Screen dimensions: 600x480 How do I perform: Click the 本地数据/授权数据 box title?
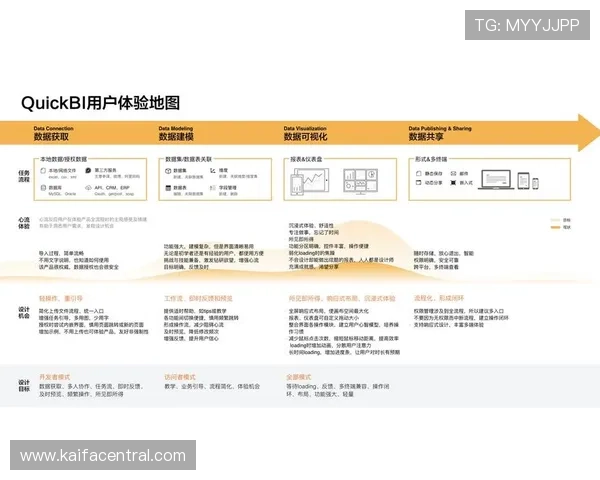click(x=64, y=159)
